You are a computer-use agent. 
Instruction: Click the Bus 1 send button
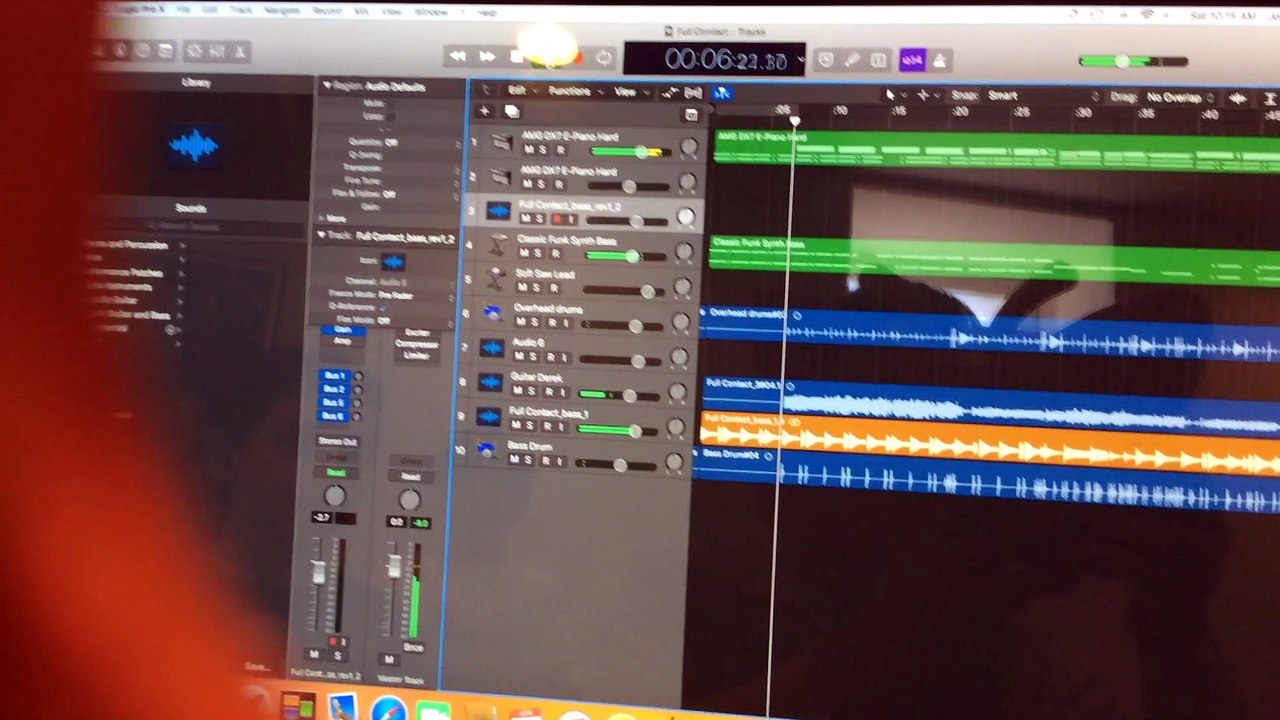pyautogui.click(x=333, y=376)
